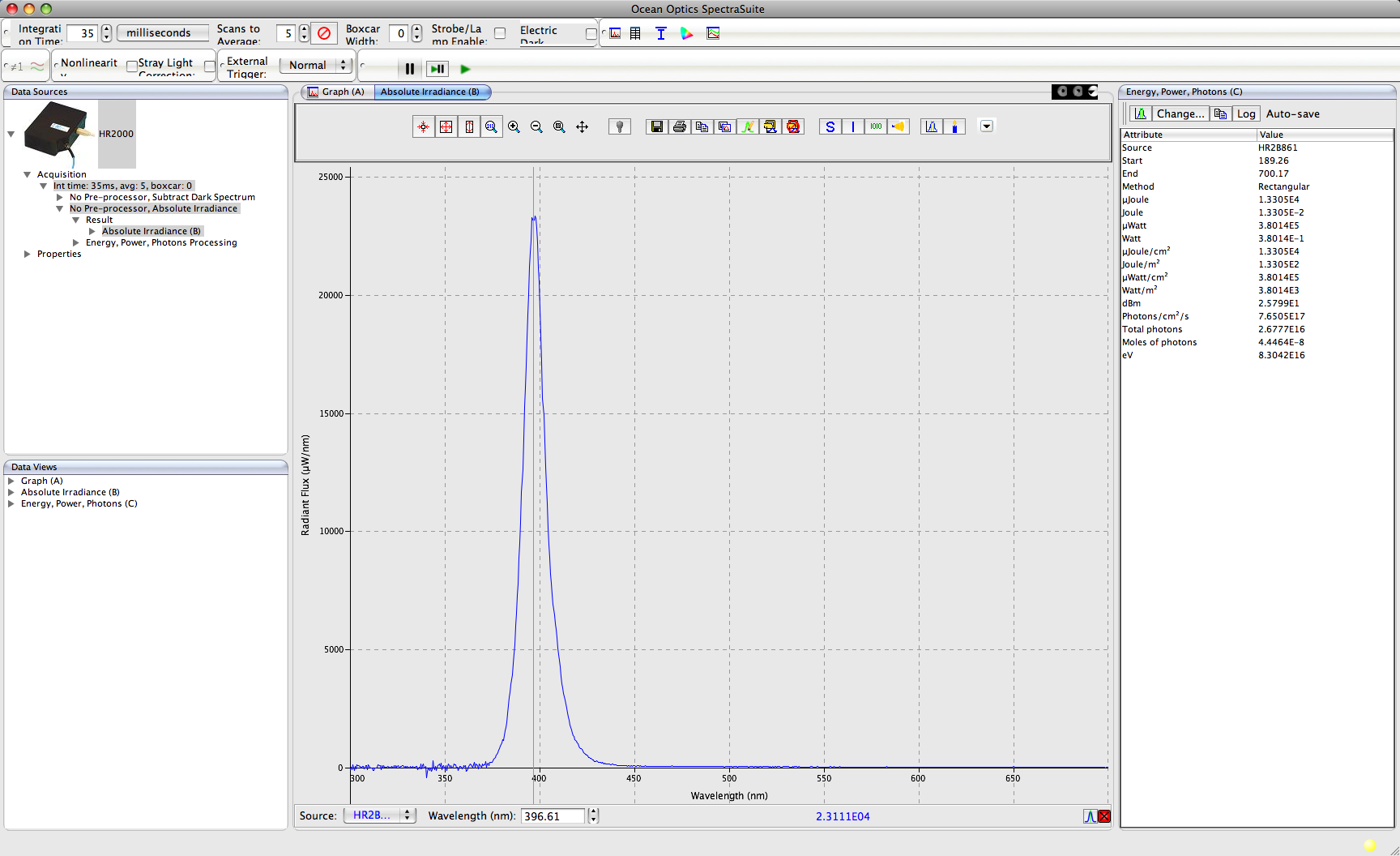Select the HR2000 spectrometer thumbnail

click(61, 134)
